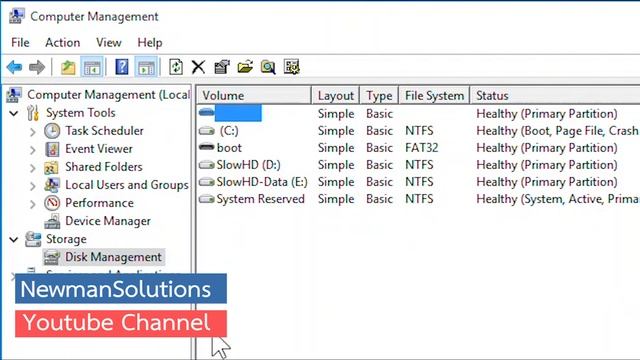This screenshot has height=360, width=640.
Task: Click the drive icon of System Reserved volume
Action: (207, 199)
